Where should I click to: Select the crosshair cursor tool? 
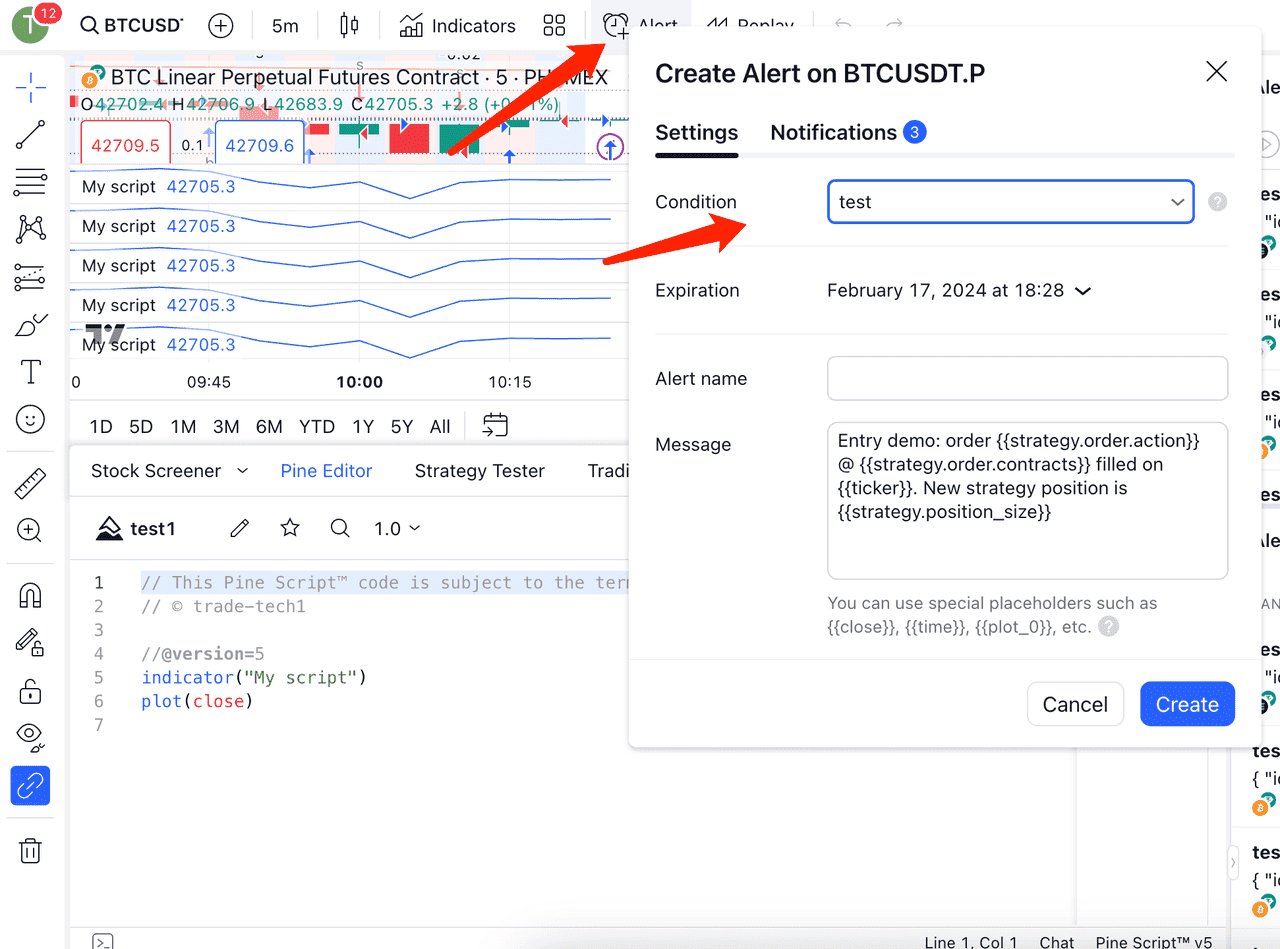click(x=31, y=87)
